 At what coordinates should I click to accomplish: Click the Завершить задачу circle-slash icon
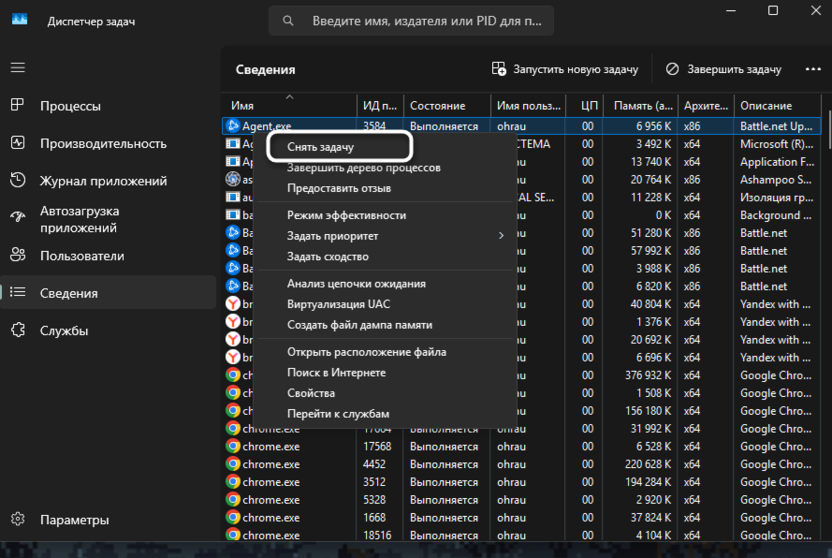[672, 69]
